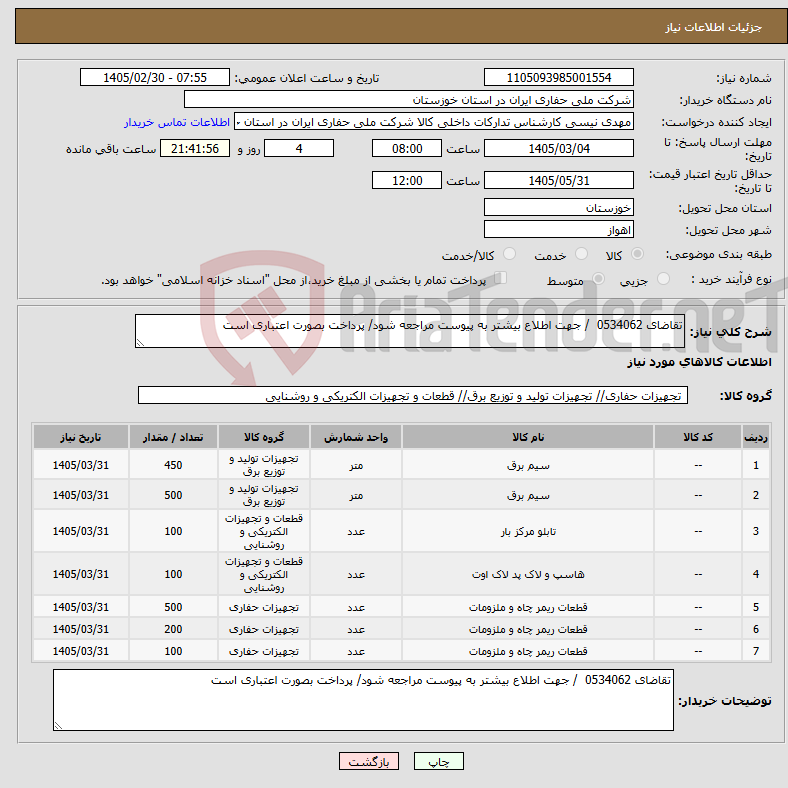Click the remaining days field showing 4
The height and width of the screenshot is (788, 788).
point(299,148)
